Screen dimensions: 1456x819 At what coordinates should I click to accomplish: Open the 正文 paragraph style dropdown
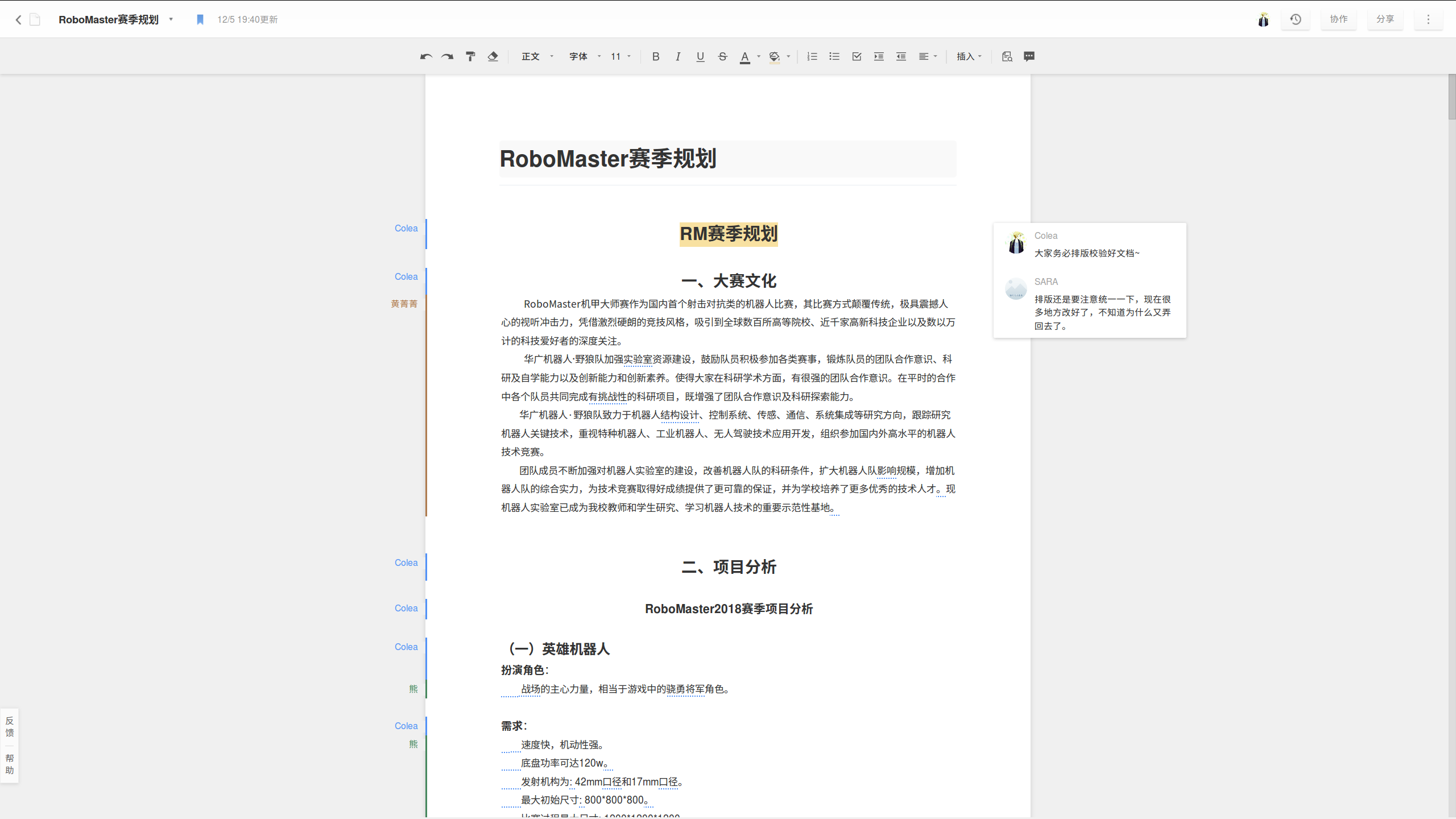(x=537, y=56)
